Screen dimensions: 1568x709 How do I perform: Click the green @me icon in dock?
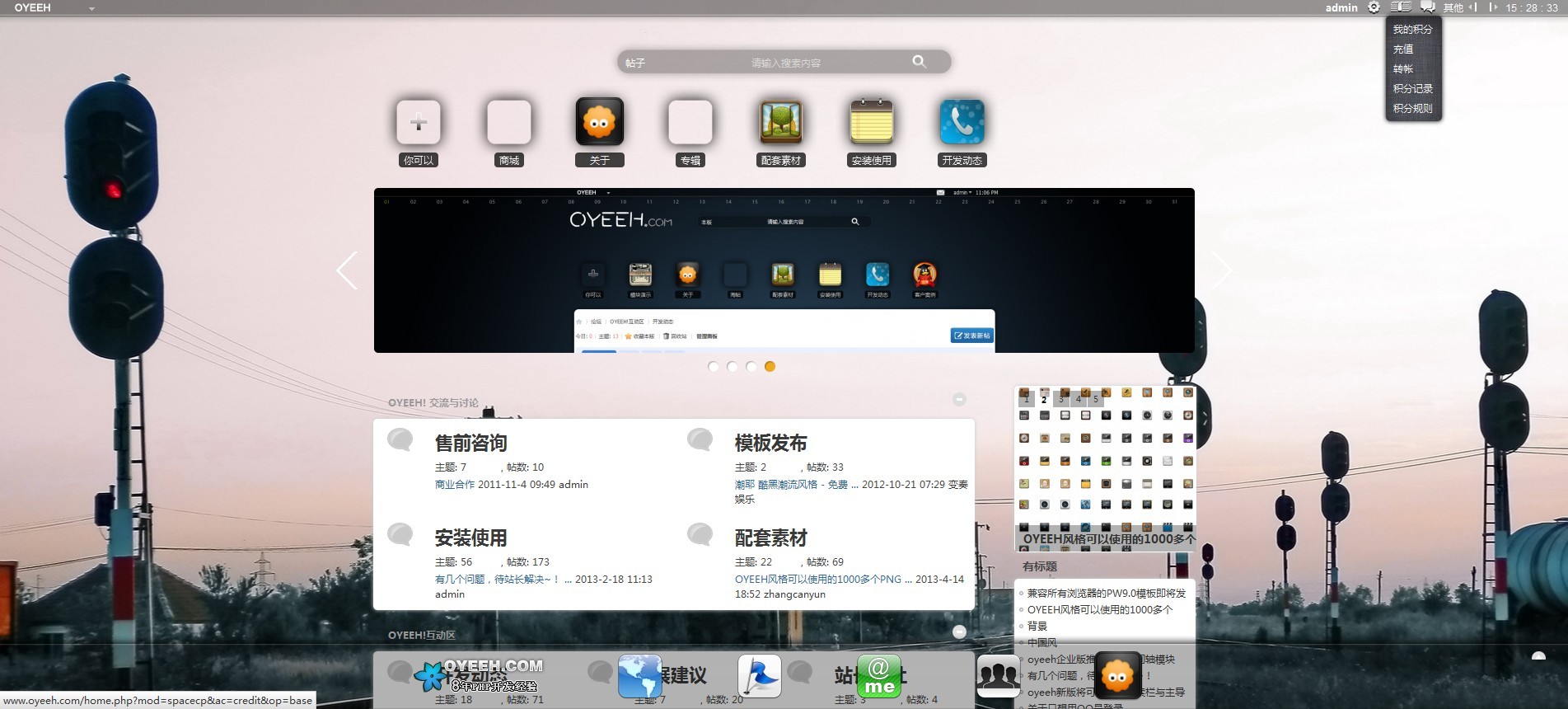point(879,677)
